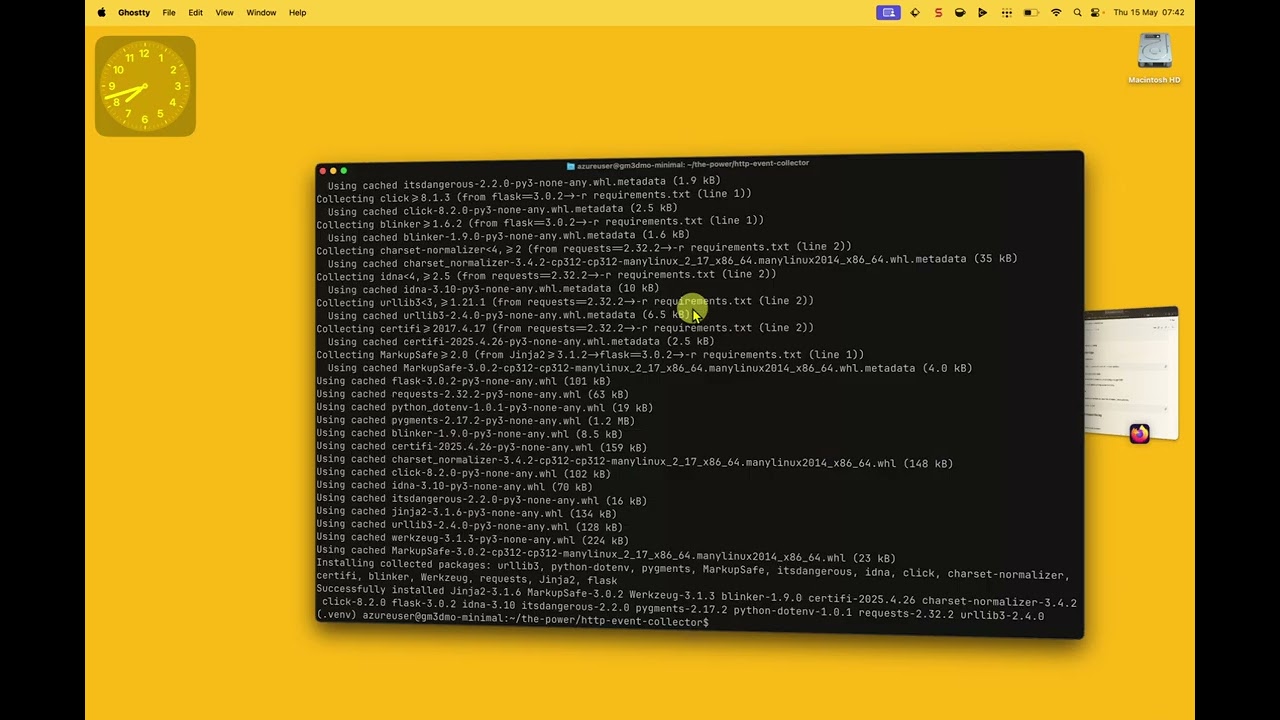
Task: Click the terminal title bar folder icon
Action: pyautogui.click(x=570, y=166)
